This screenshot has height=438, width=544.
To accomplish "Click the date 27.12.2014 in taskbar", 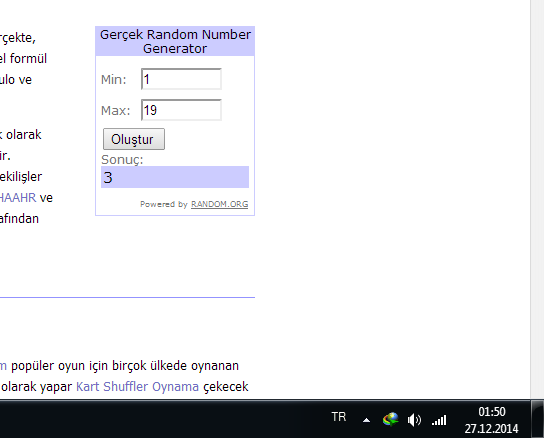I will point(492,429).
